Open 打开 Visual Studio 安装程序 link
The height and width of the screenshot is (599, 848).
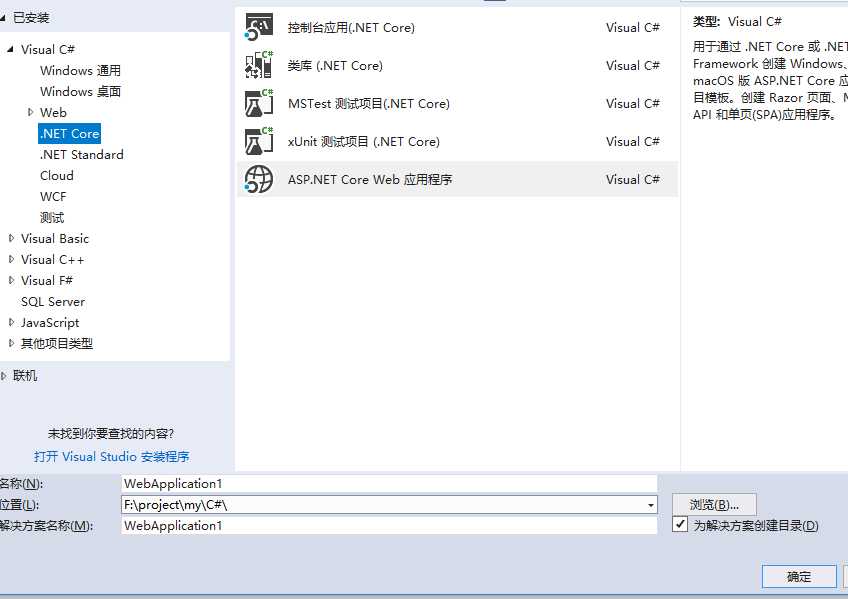(x=112, y=457)
